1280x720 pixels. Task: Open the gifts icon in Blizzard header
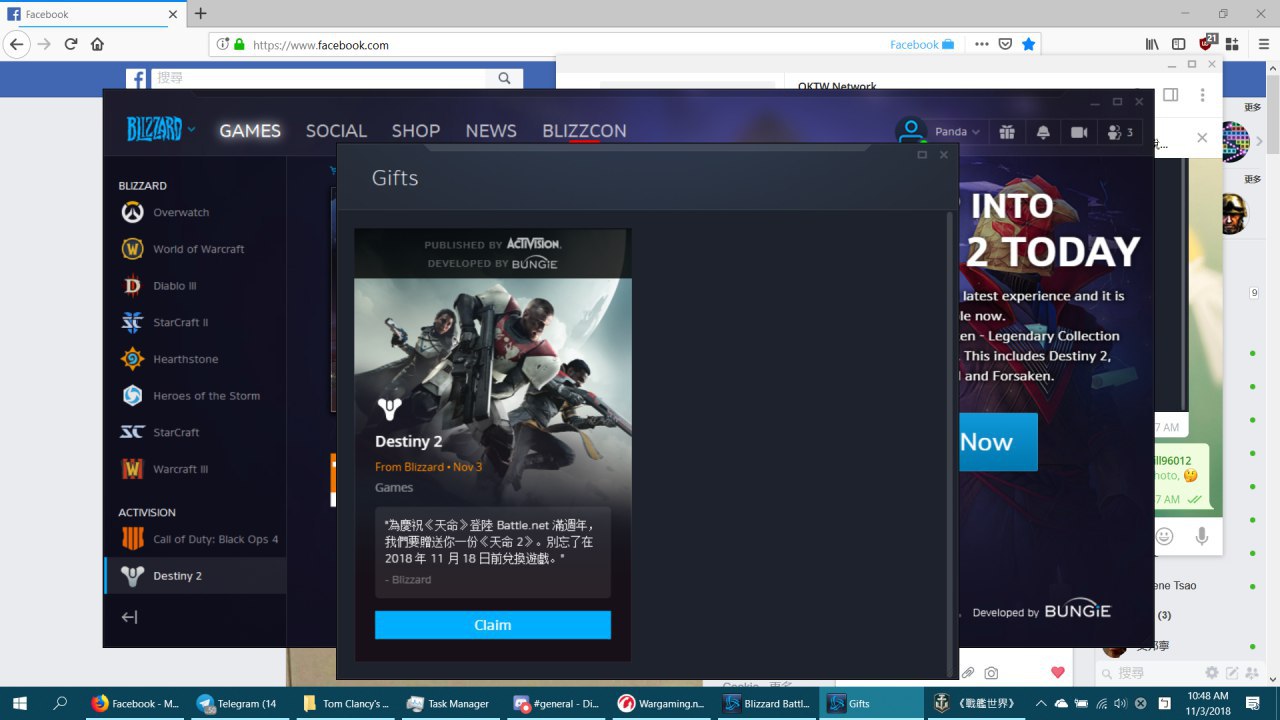[1008, 132]
